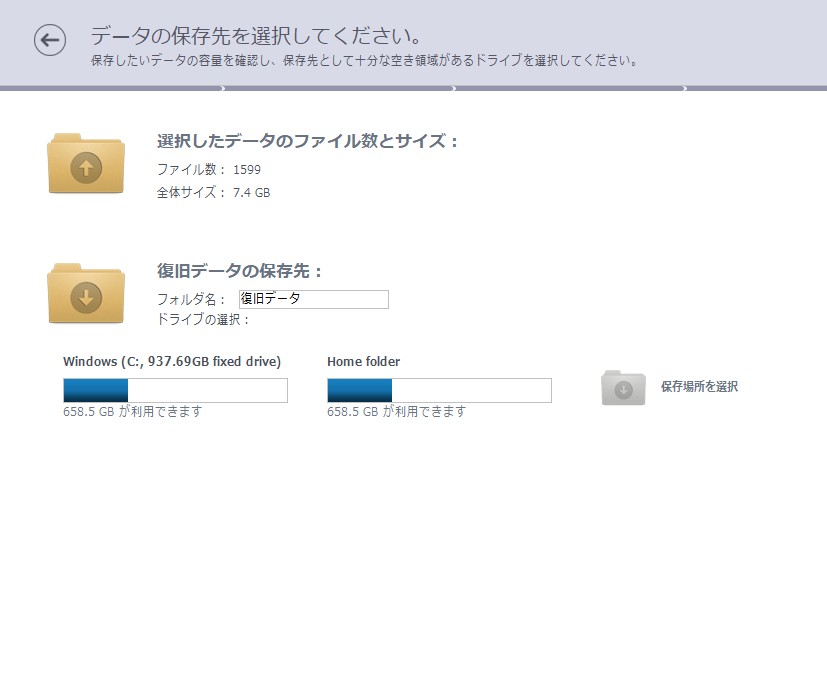Image resolution: width=827 pixels, height=673 pixels.
Task: Select the Home folder capacity bar
Action: 439,390
